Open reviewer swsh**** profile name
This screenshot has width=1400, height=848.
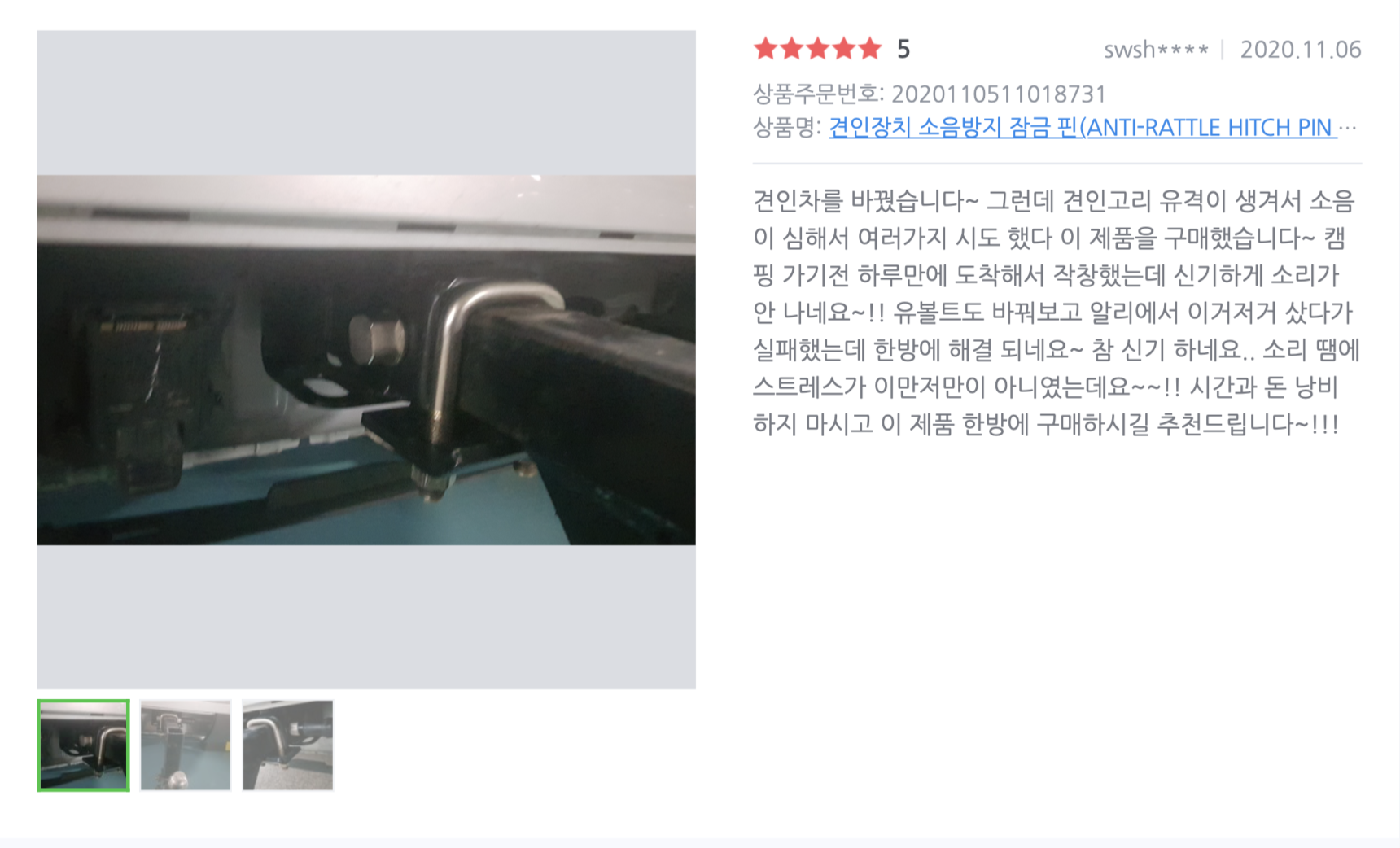(x=1156, y=50)
